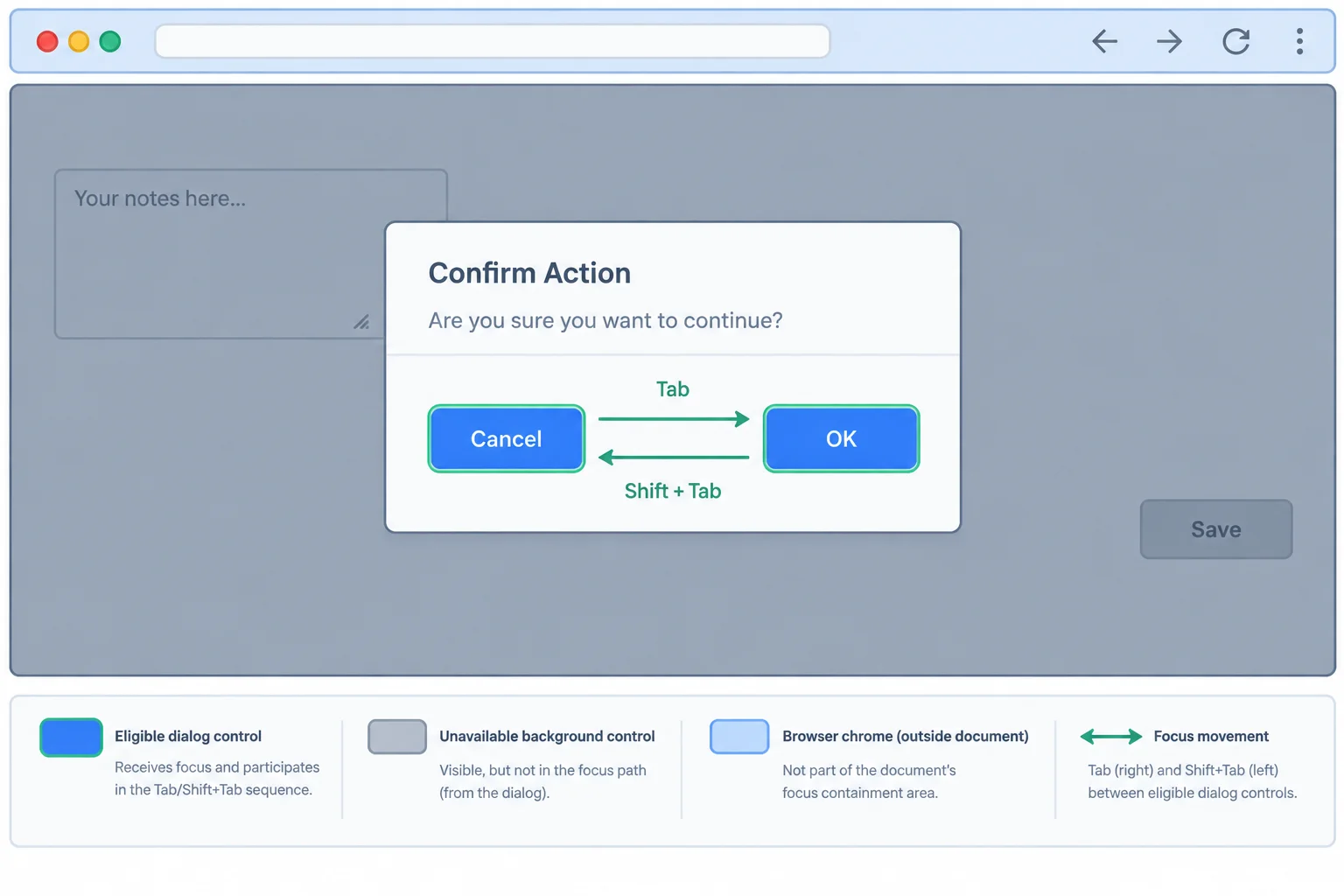Image resolution: width=1344 pixels, height=896 pixels.
Task: Open the three-dot browser menu
Action: (1299, 41)
